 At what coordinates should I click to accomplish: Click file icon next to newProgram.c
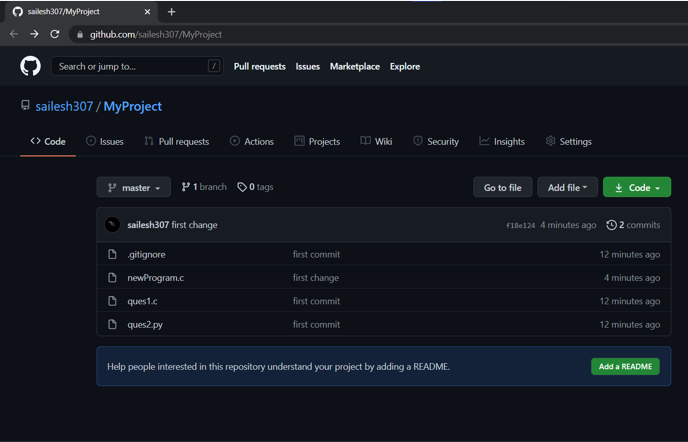(112, 277)
